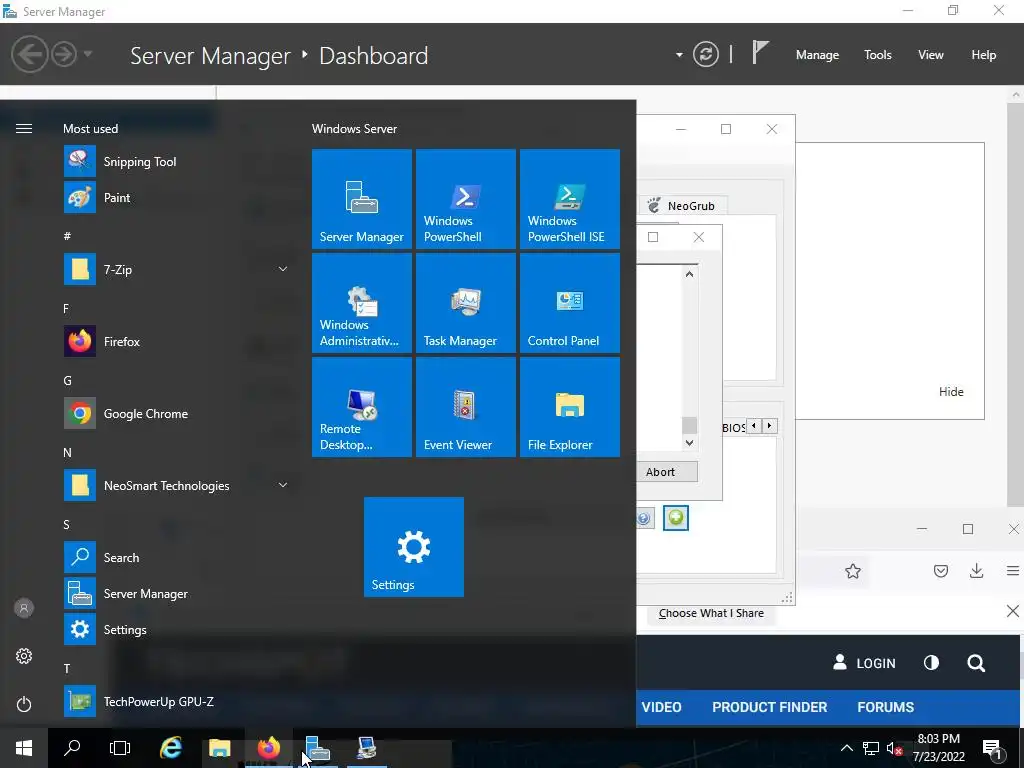Open the user account icon in Start rail

[x=24, y=608]
